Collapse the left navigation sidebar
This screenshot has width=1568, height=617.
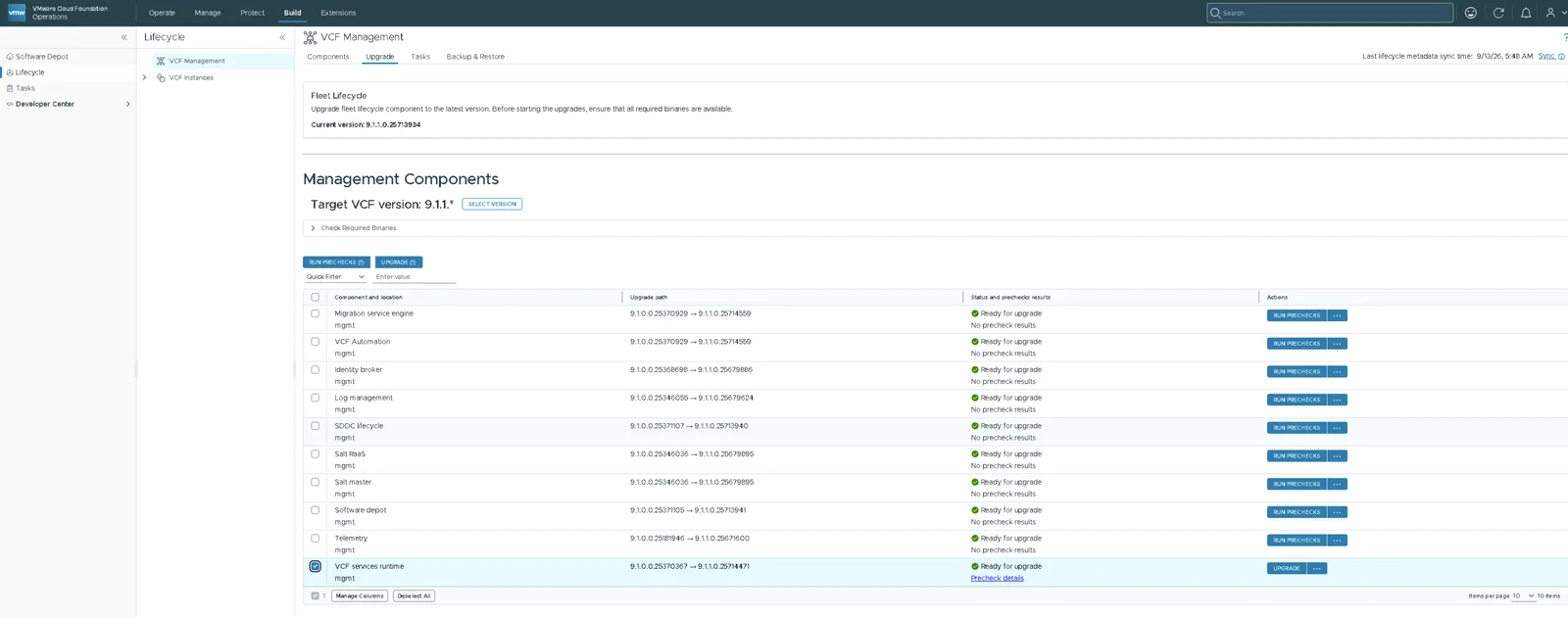tap(124, 37)
